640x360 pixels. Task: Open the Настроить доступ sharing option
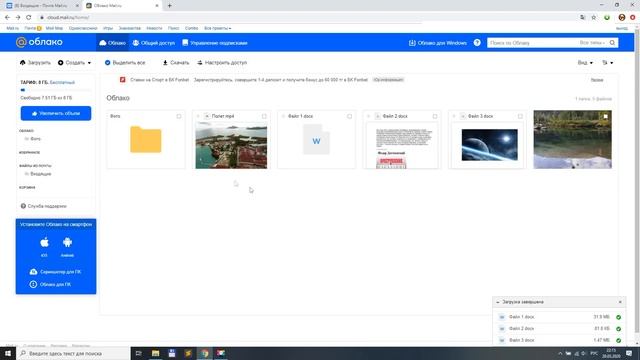tap(222, 62)
